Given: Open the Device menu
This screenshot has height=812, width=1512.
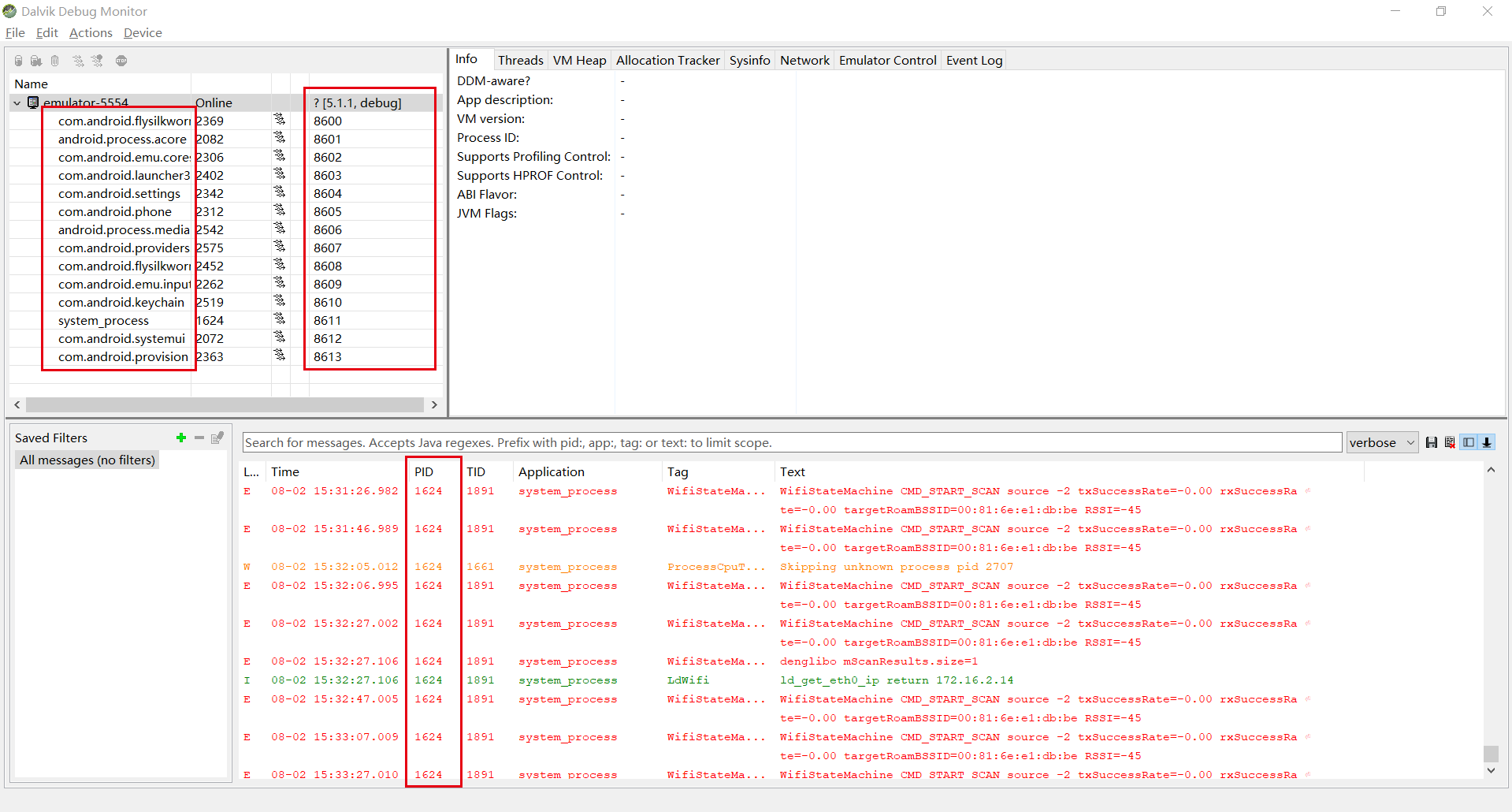Looking at the screenshot, I should pyautogui.click(x=143, y=32).
